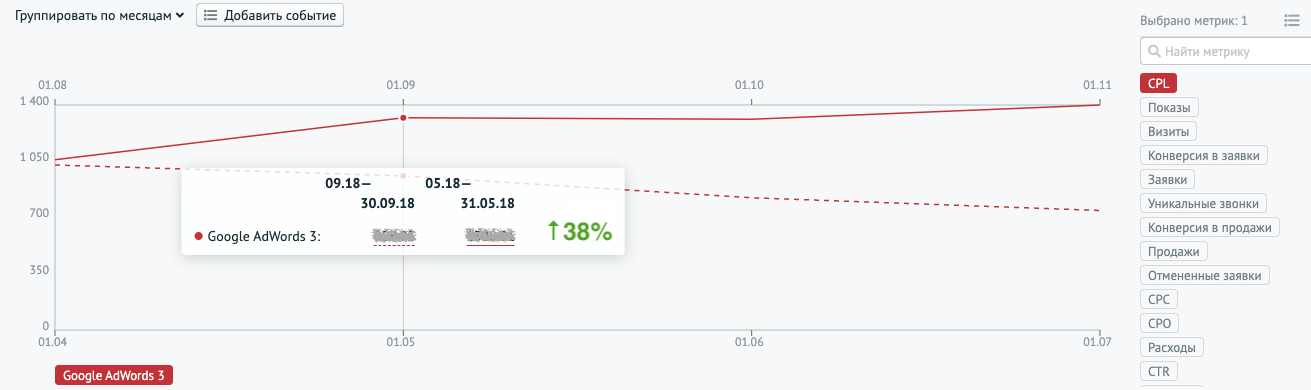
Task: Focus the 'Найти метрику' search field
Action: coord(1225,51)
